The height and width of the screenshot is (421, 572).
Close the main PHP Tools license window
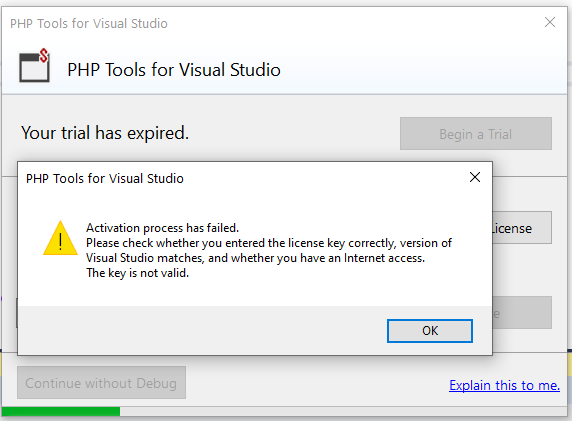click(x=550, y=22)
